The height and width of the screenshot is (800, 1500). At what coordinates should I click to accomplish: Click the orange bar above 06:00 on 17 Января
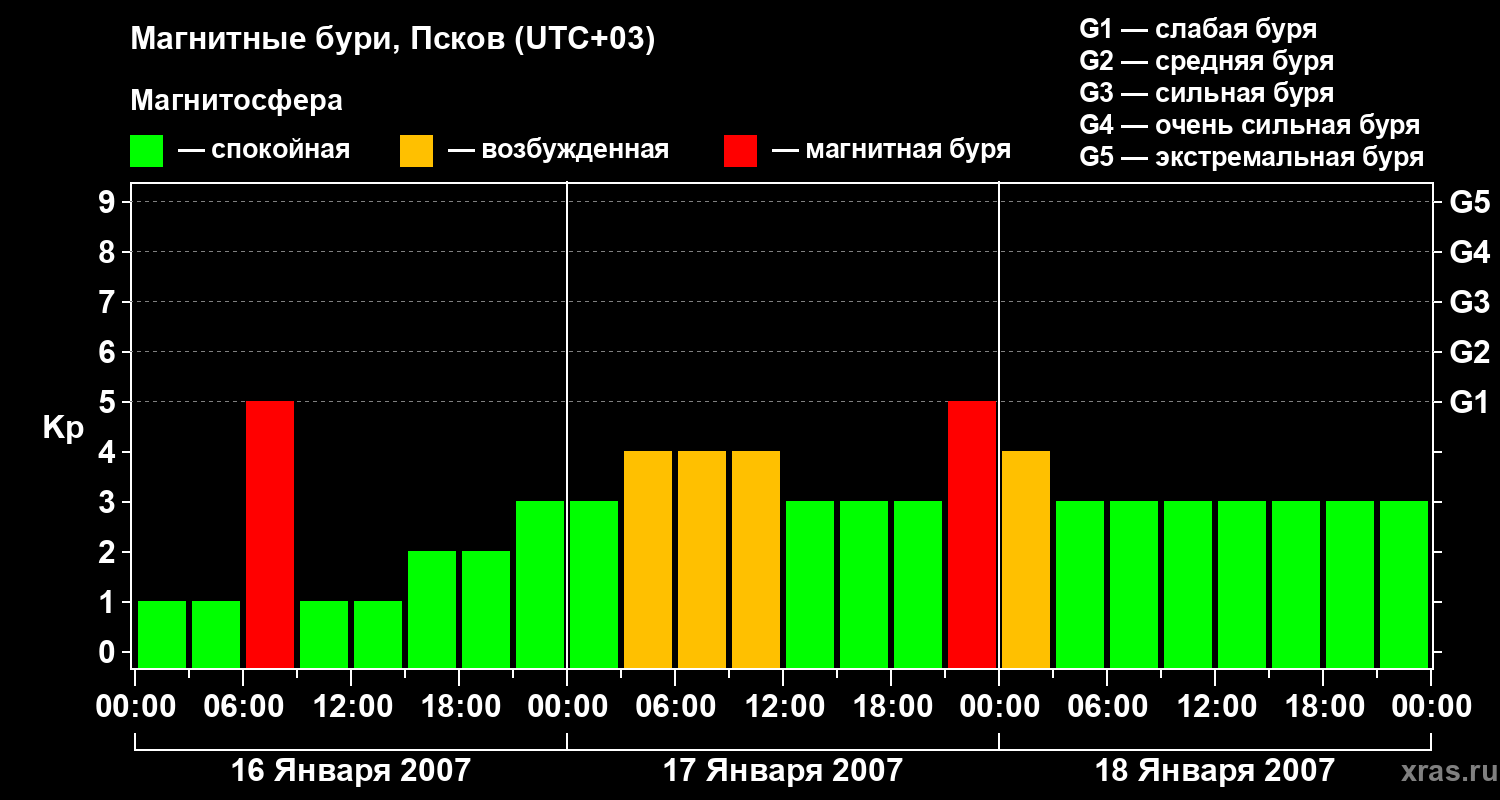click(702, 559)
